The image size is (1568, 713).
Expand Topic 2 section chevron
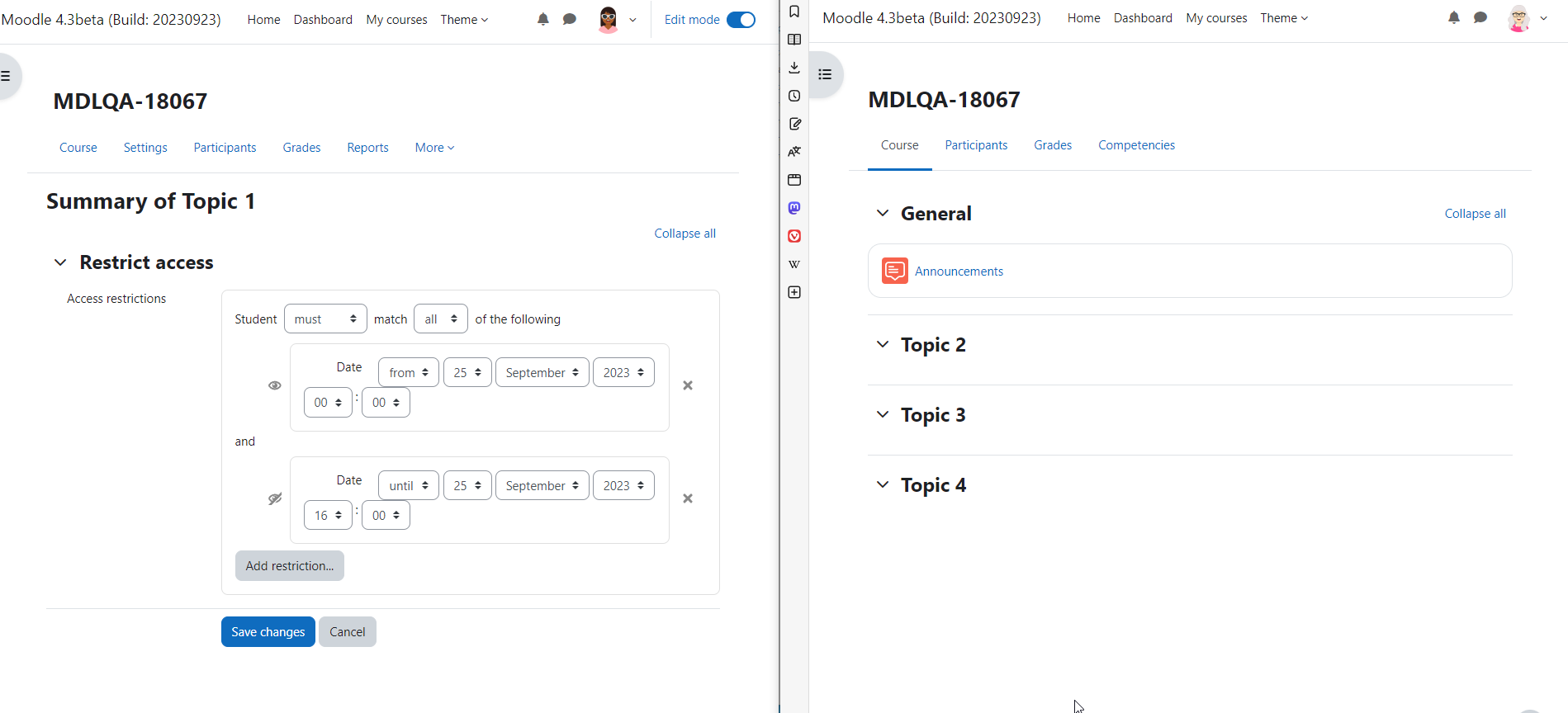[x=883, y=344]
